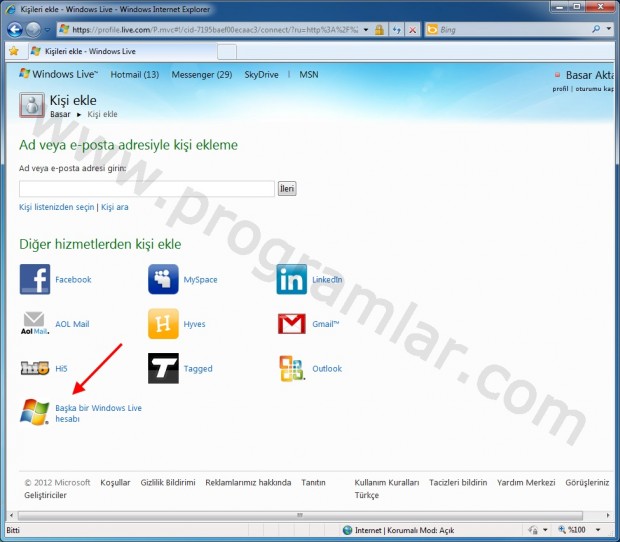Open a new blank browser tab
This screenshot has width=620, height=542.
(227, 52)
